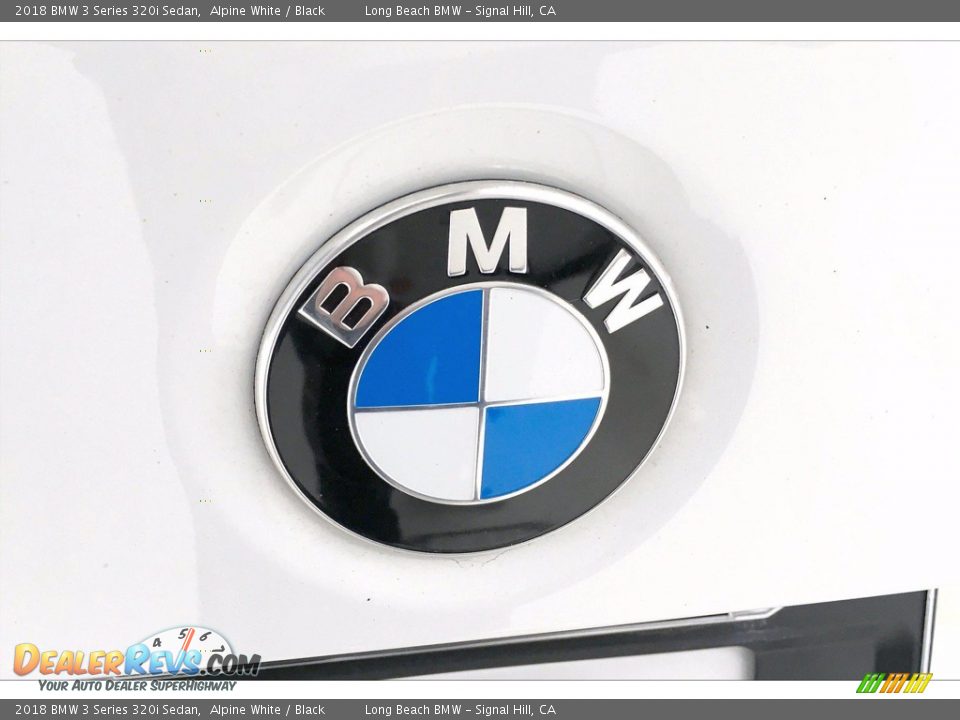The image size is (960, 720).
Task: Click the 'Alpine White / Black' top caption
Action: click(267, 10)
